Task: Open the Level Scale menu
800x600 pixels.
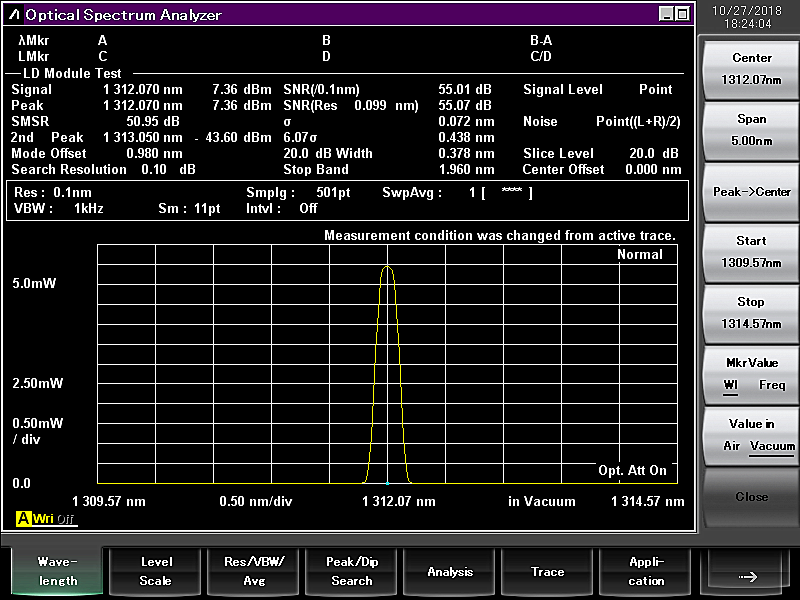Action: point(155,572)
